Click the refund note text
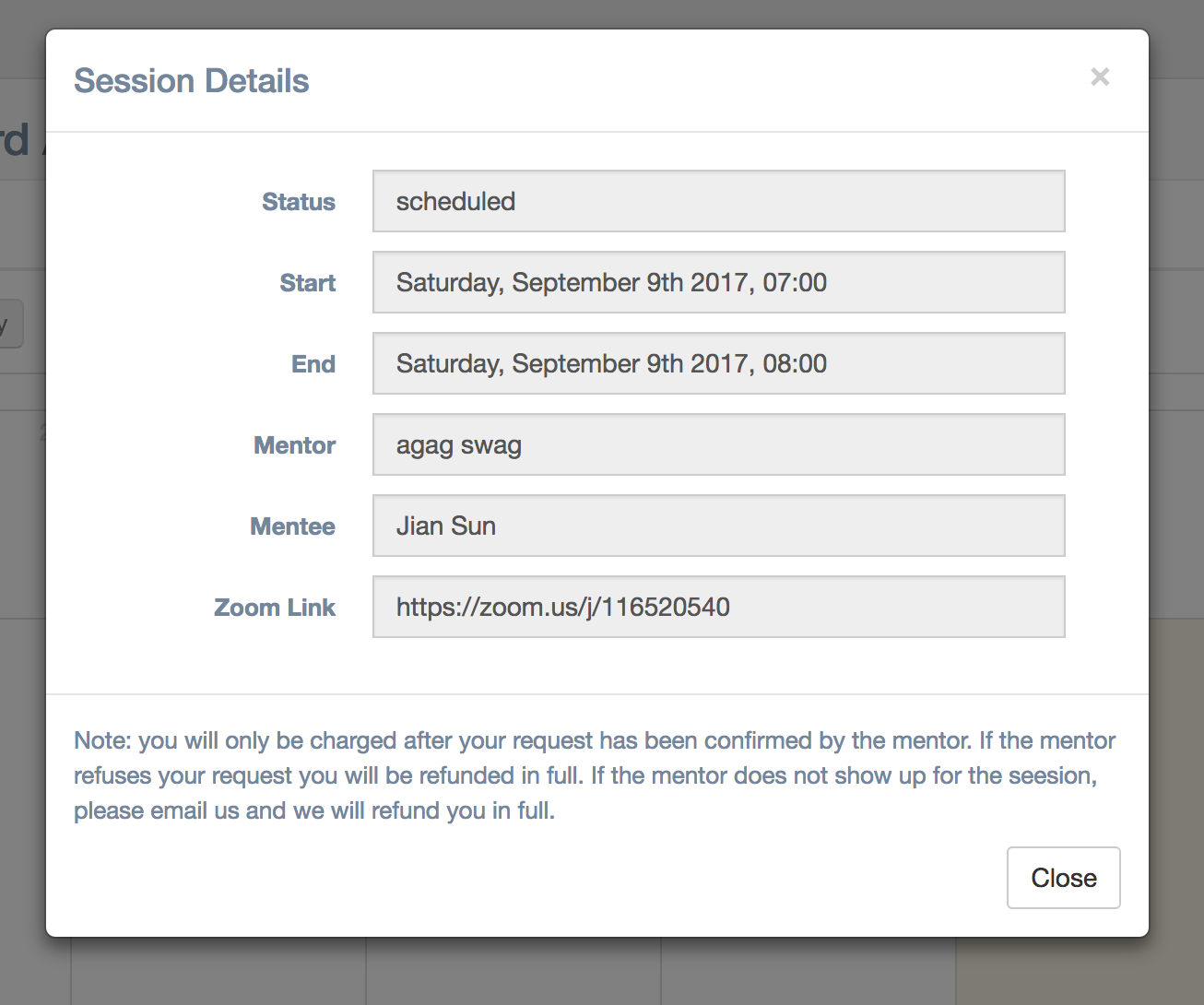1204x1005 pixels. (594, 775)
